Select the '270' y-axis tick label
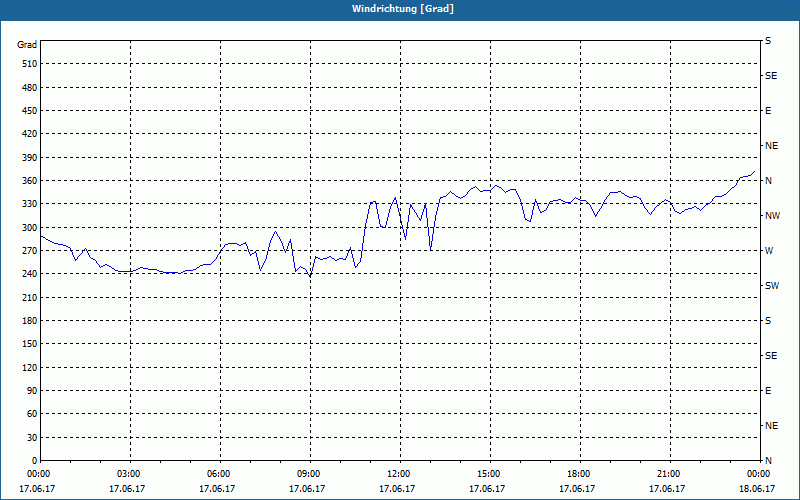This screenshot has height=500, width=800. pyautogui.click(x=30, y=251)
